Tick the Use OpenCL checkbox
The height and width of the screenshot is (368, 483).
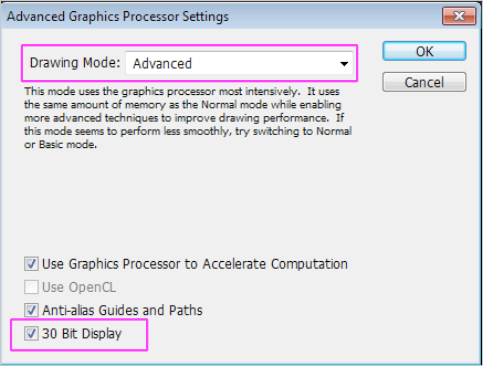(31, 287)
